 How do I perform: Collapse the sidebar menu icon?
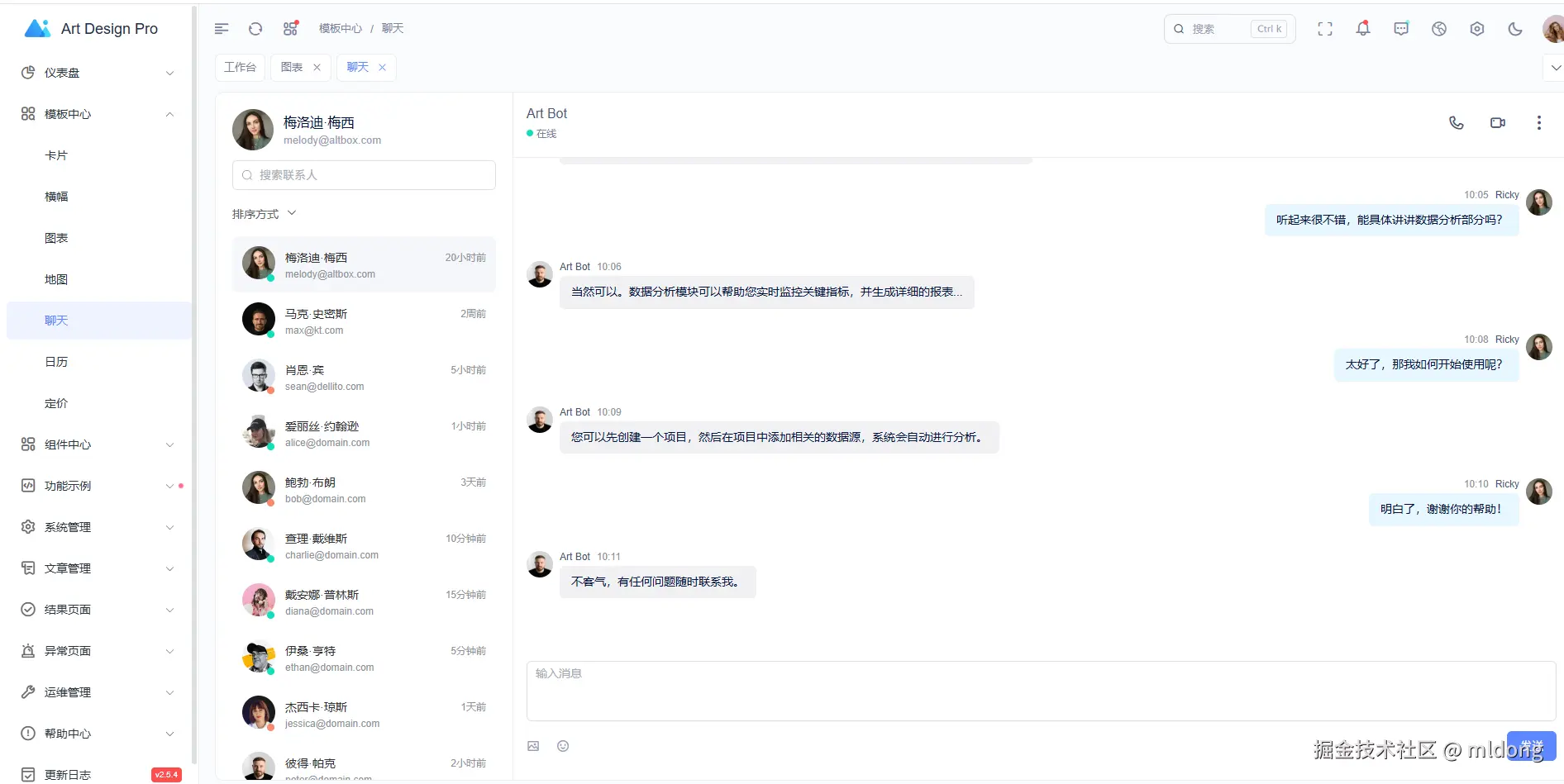pos(221,29)
